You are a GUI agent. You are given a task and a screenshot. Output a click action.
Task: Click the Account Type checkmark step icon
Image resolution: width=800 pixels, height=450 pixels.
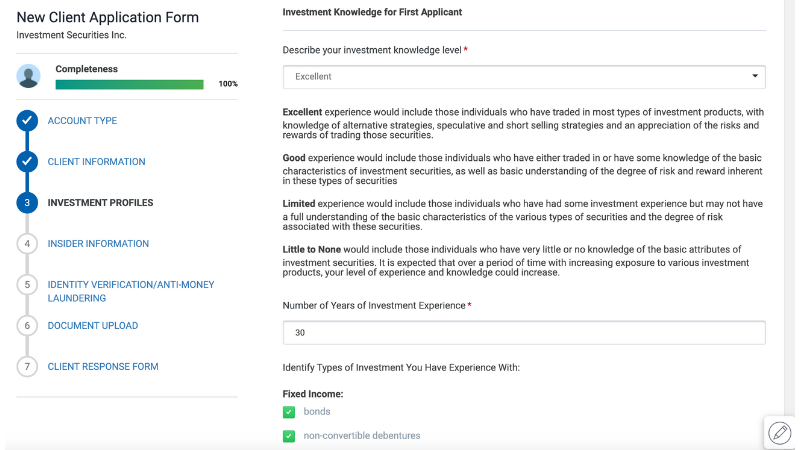27,121
